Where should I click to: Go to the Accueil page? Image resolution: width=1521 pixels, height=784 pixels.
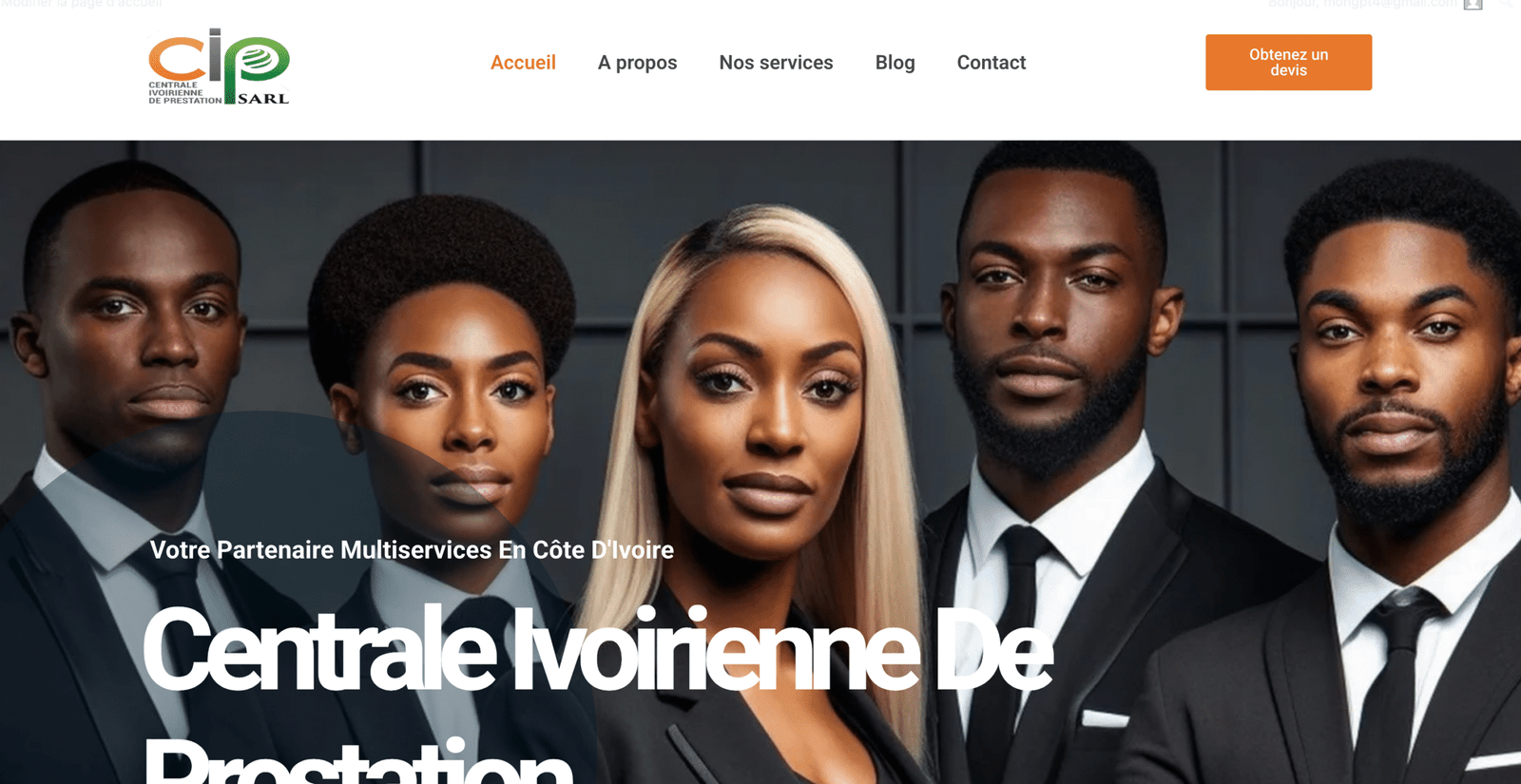523,63
